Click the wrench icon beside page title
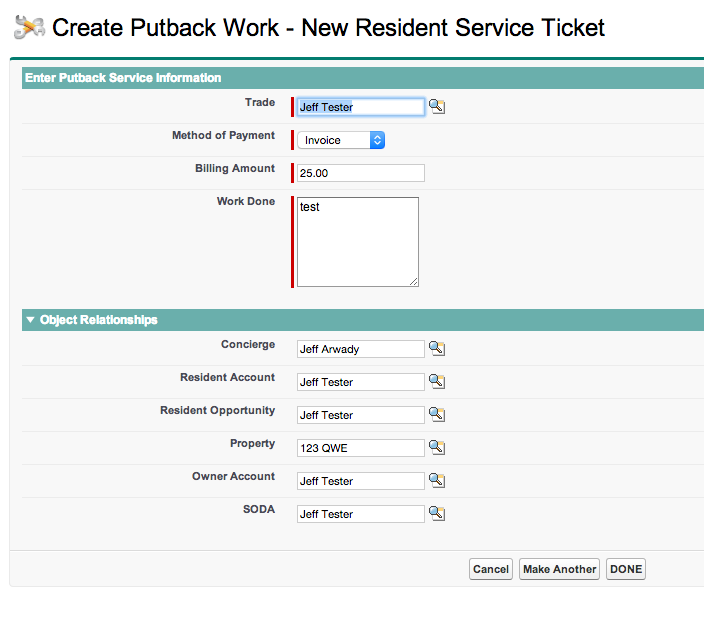This screenshot has height=641, width=704. (29, 28)
